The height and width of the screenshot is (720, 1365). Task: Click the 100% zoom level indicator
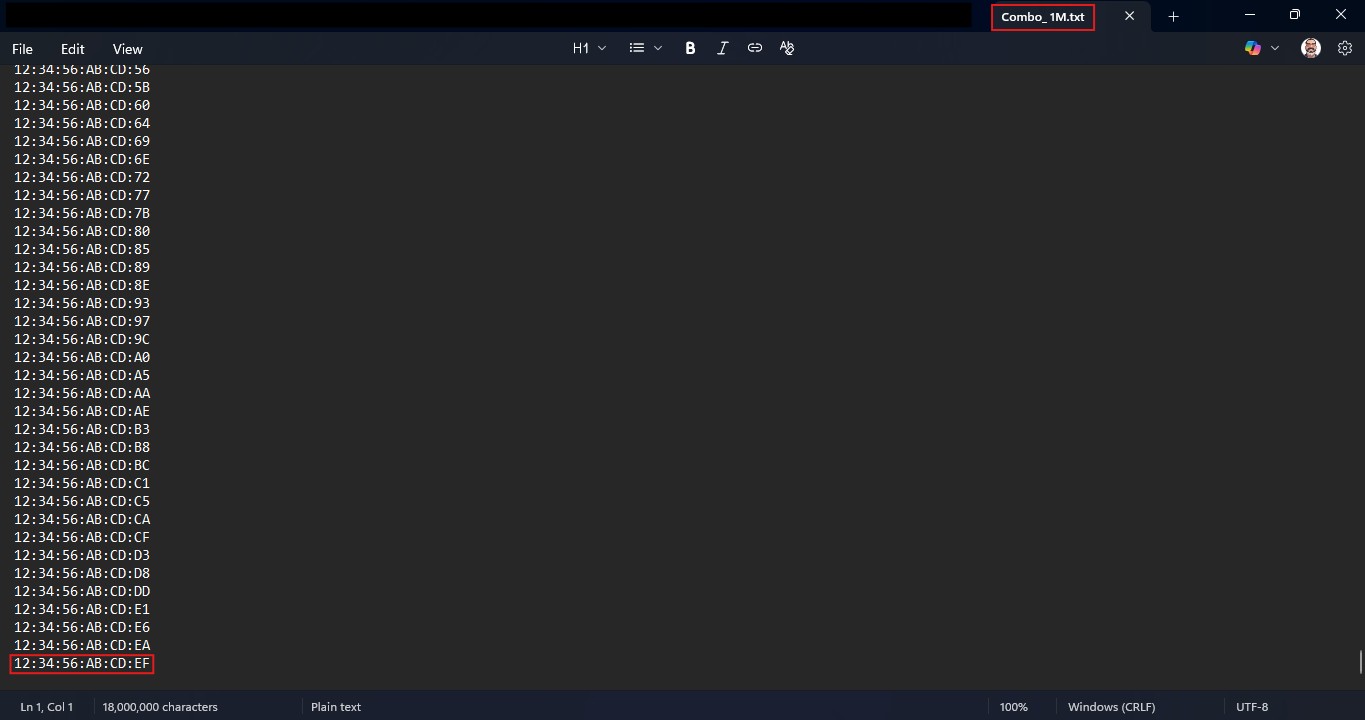pos(1013,707)
